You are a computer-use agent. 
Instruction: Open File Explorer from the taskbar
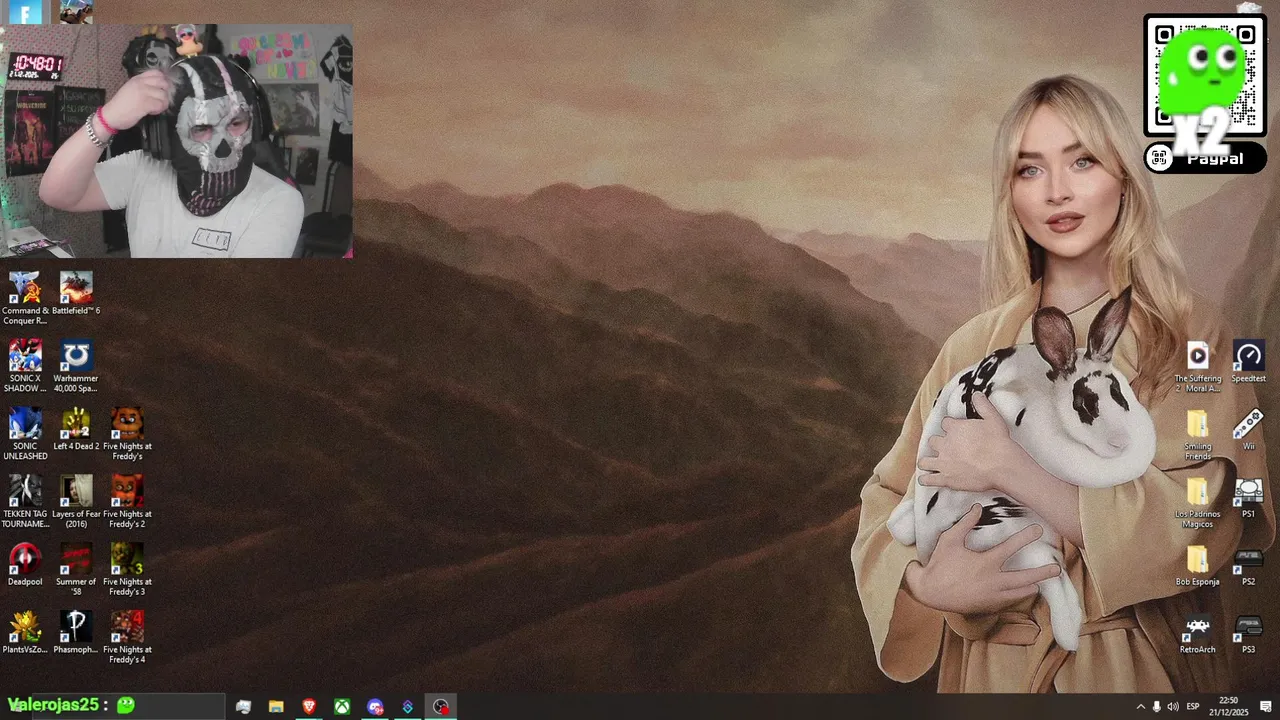pos(276,707)
